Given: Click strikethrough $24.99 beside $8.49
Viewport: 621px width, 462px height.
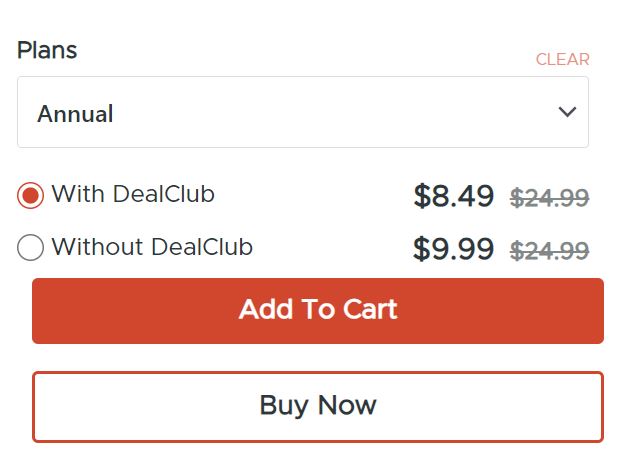Looking at the screenshot, I should coord(549,198).
